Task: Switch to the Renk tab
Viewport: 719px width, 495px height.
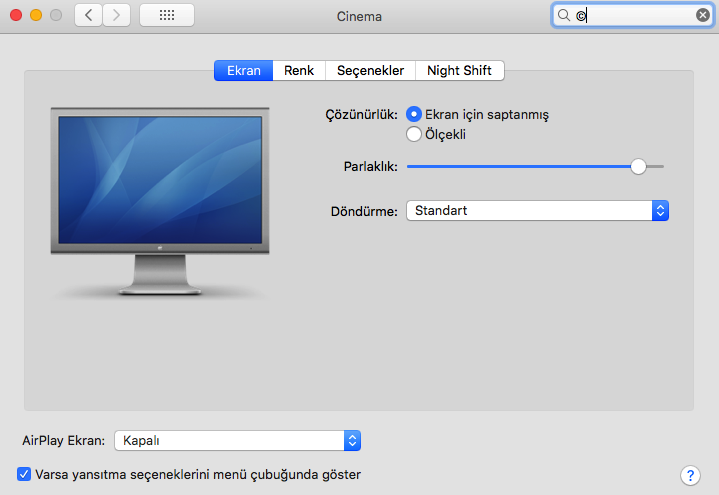Action: (x=298, y=71)
